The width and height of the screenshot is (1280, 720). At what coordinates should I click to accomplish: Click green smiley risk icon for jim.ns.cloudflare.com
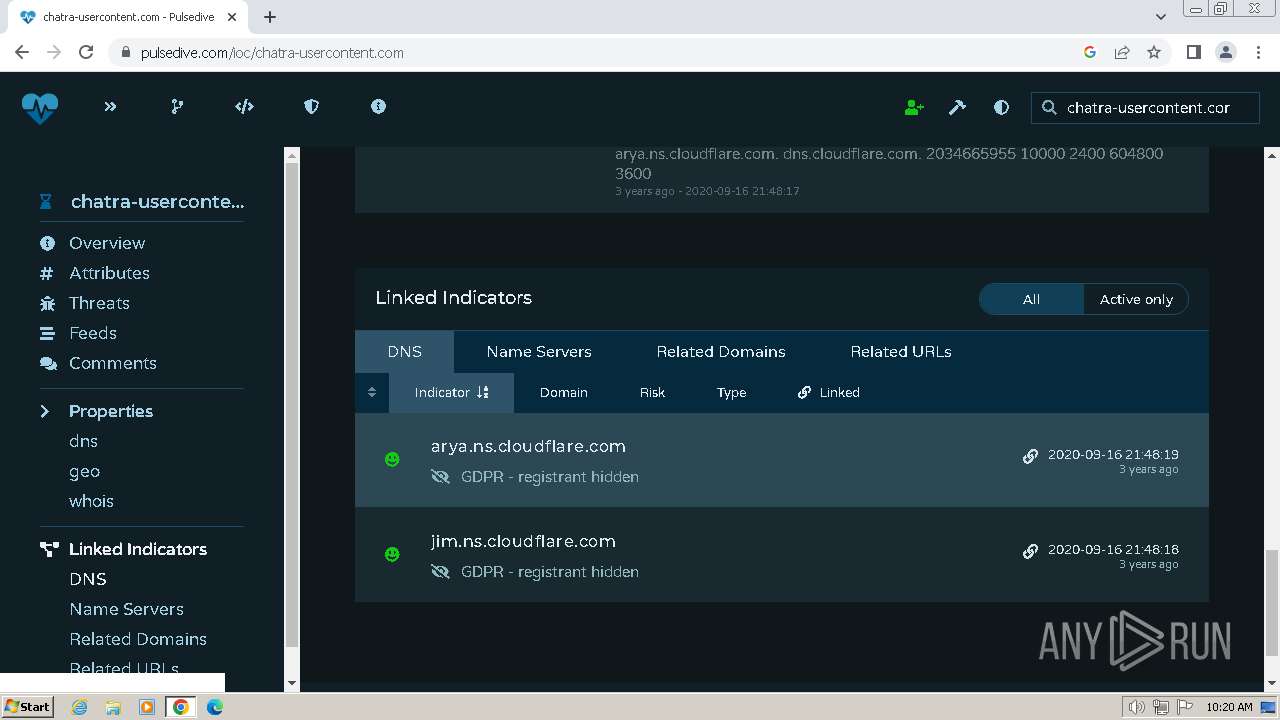coord(392,554)
